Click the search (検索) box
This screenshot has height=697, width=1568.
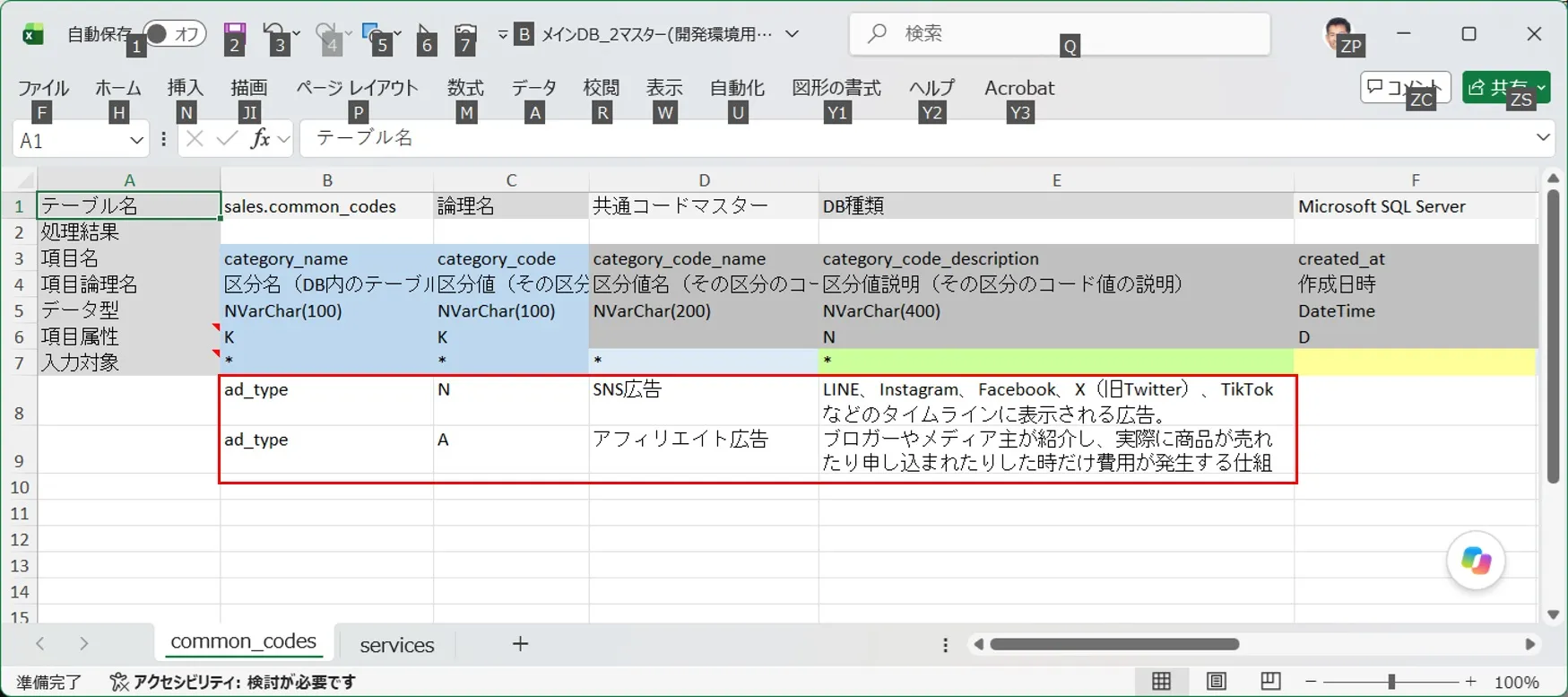[1060, 34]
